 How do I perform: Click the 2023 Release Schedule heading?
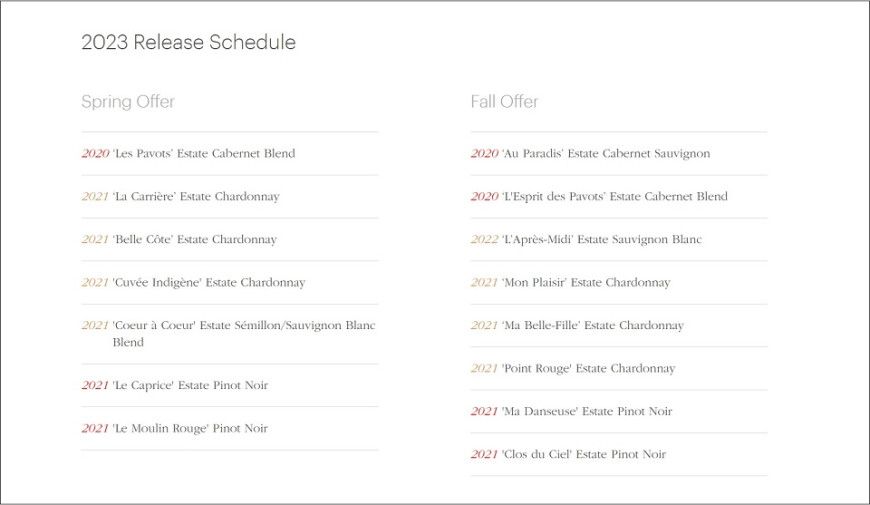pos(189,42)
